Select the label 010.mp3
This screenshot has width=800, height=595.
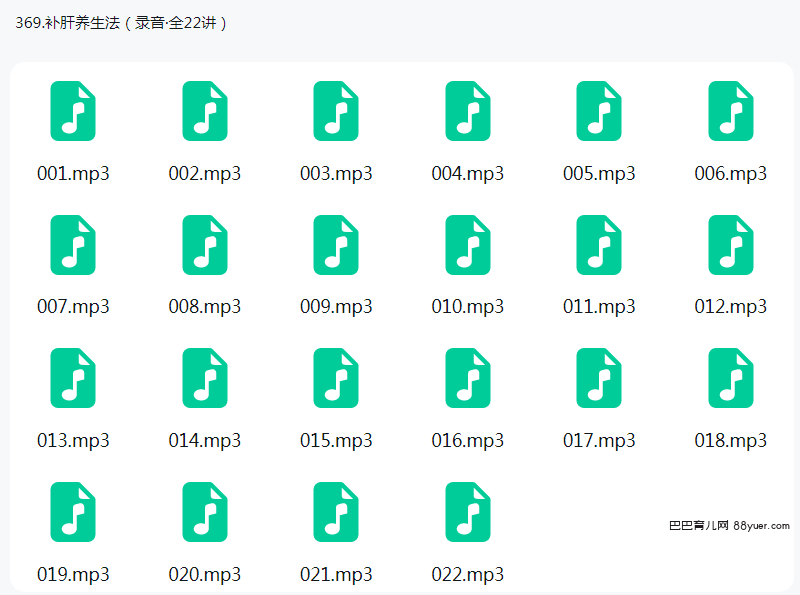(x=468, y=307)
